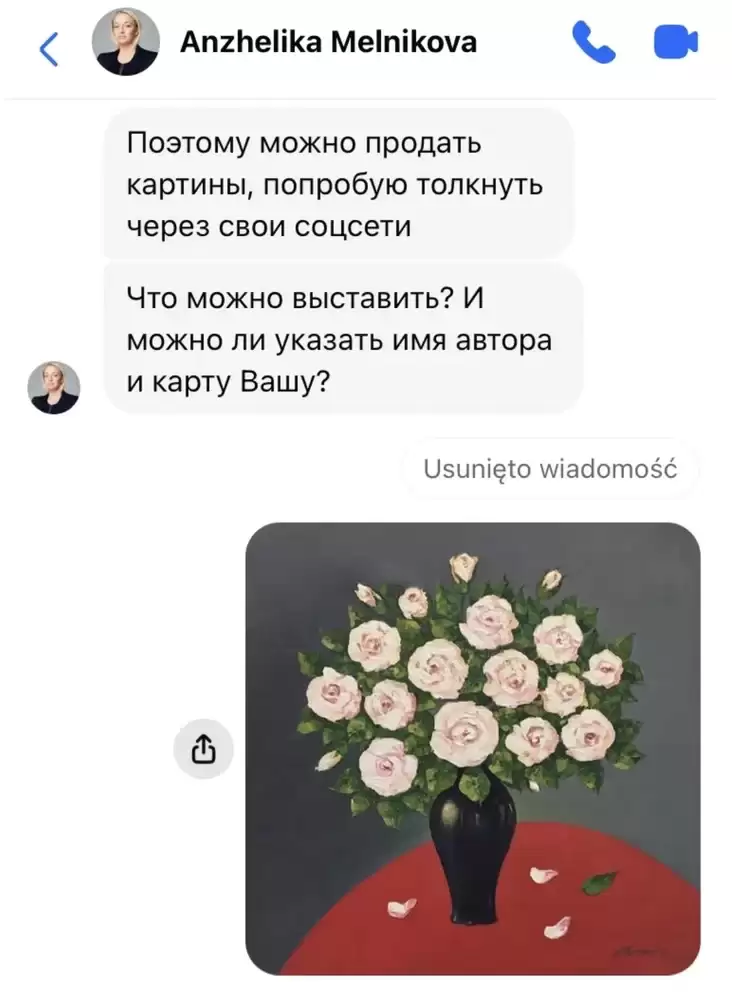Tap the text можно ли указать имя автора
Screen dimensions: 732x1000
coord(339,340)
